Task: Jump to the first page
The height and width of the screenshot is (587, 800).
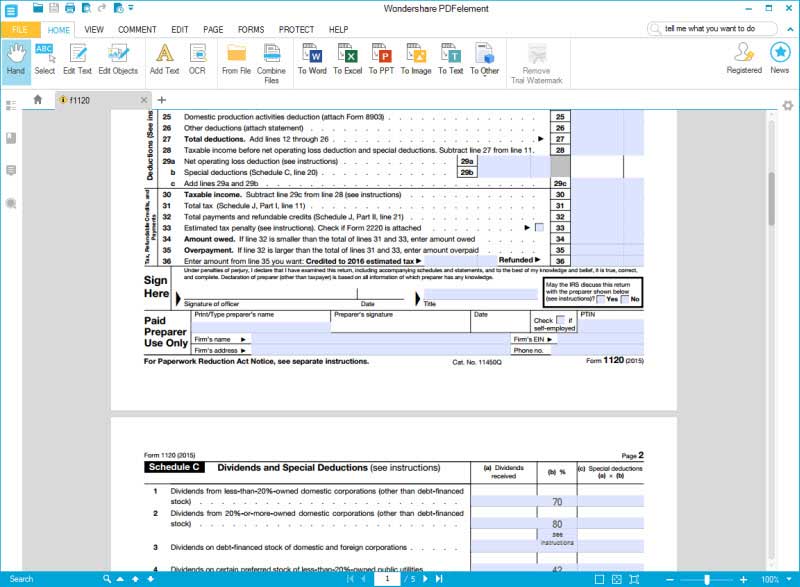Action: (x=350, y=579)
